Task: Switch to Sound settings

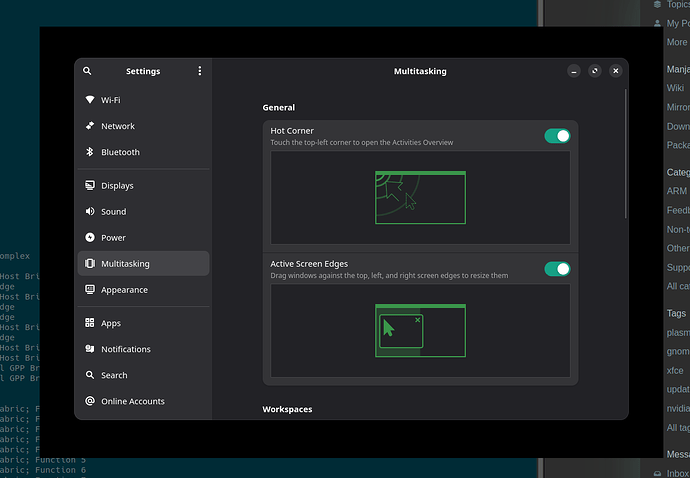Action: click(x=143, y=212)
